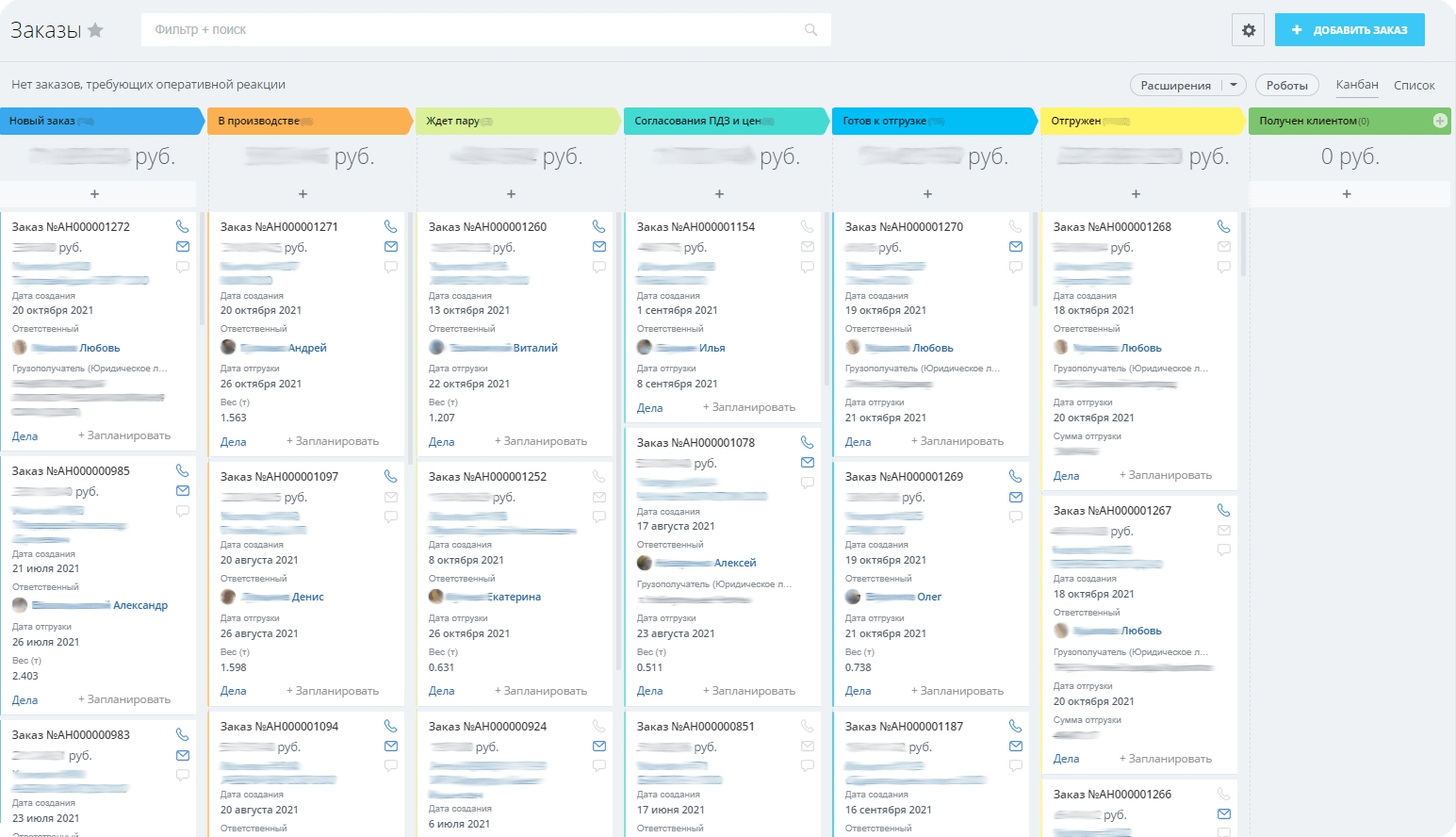Open the settings gear next to add order
The height and width of the screenshot is (837, 1456).
(1249, 30)
